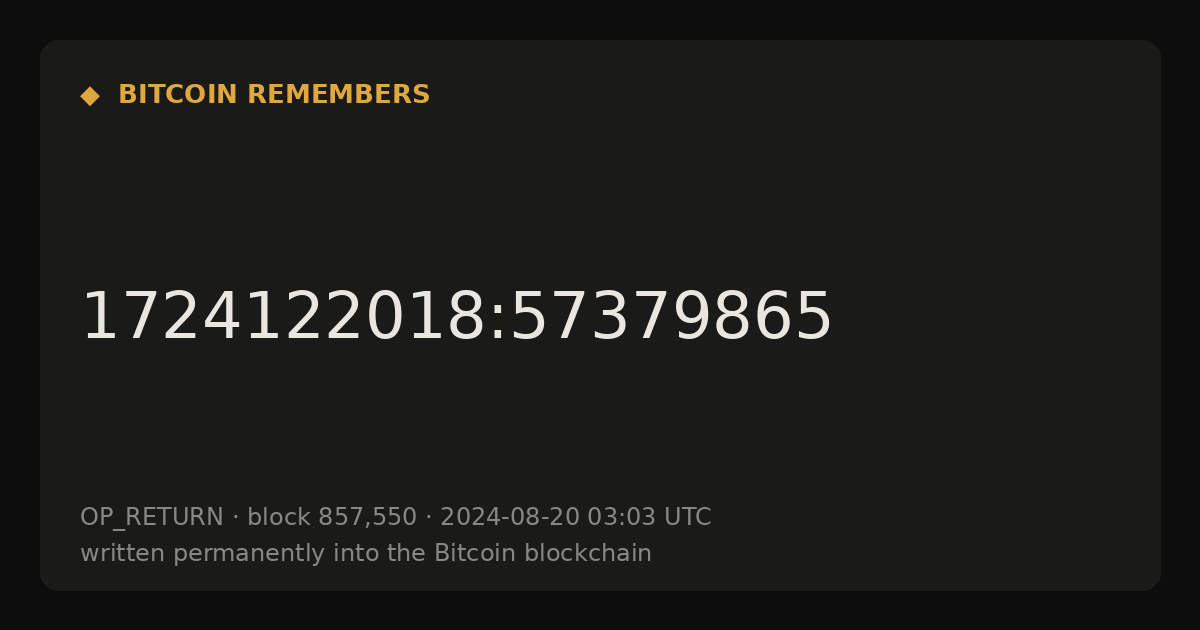Click the date 2024-08-20

pyautogui.click(x=510, y=517)
